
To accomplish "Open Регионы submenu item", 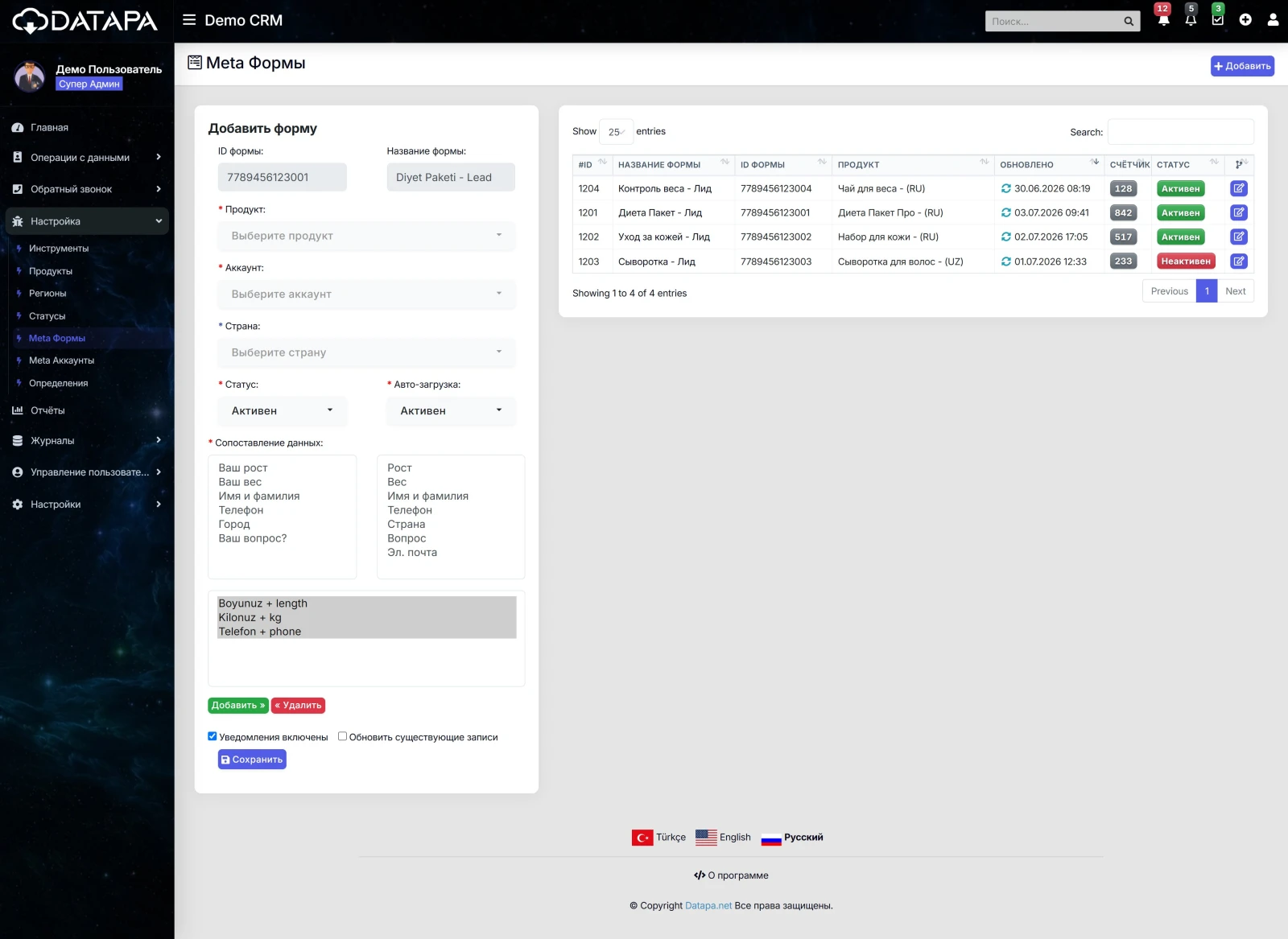I will (x=47, y=294).
